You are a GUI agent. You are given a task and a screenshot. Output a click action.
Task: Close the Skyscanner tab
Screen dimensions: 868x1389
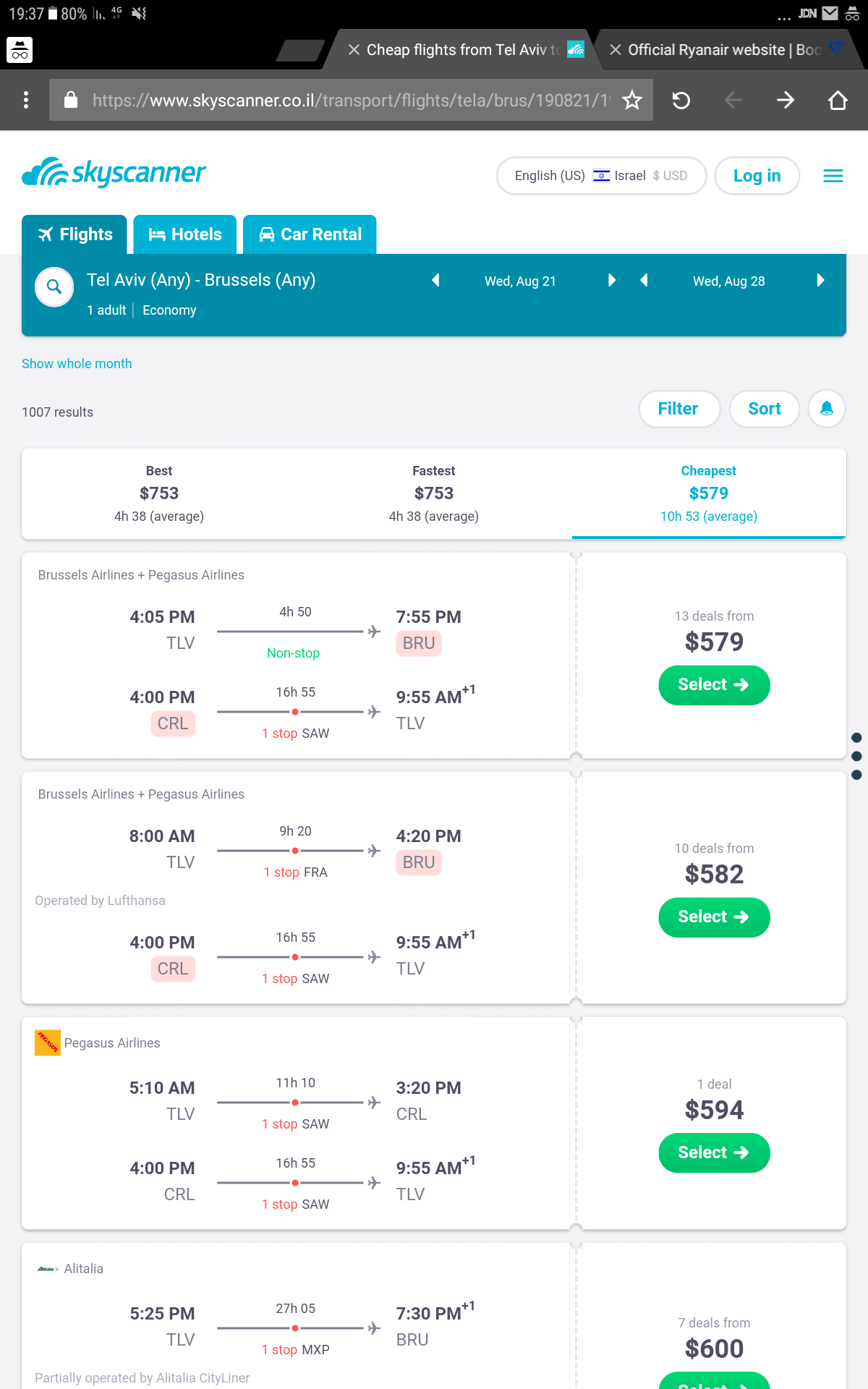(x=354, y=49)
